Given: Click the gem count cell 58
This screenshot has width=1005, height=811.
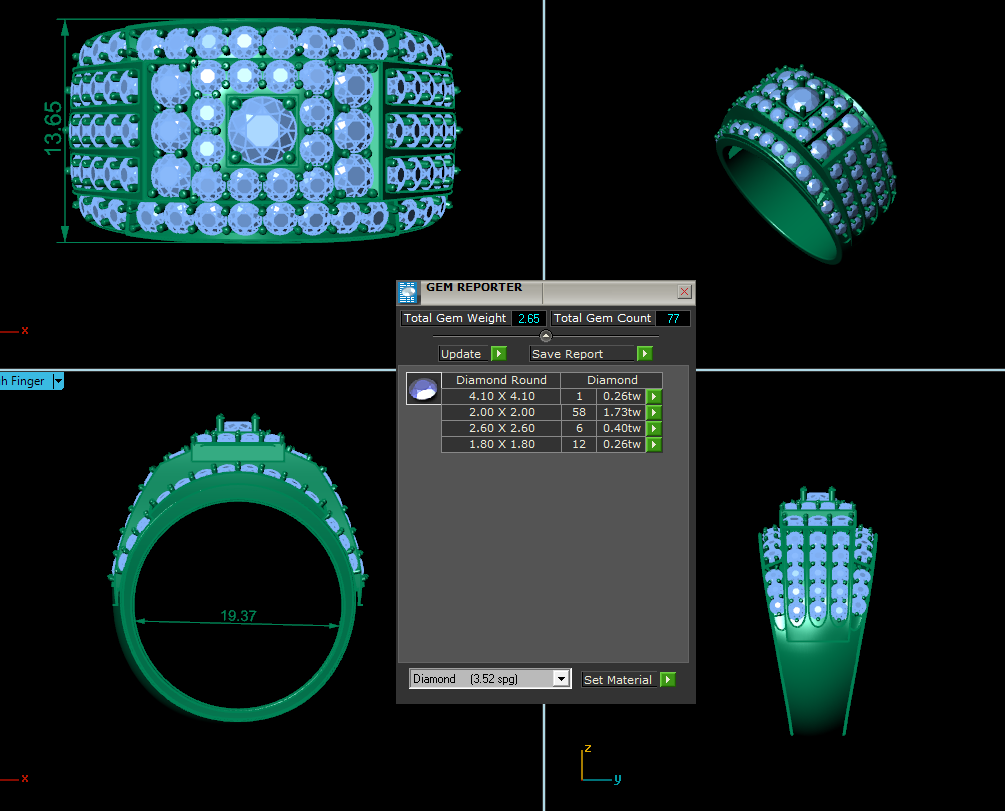Looking at the screenshot, I should pos(579,412).
